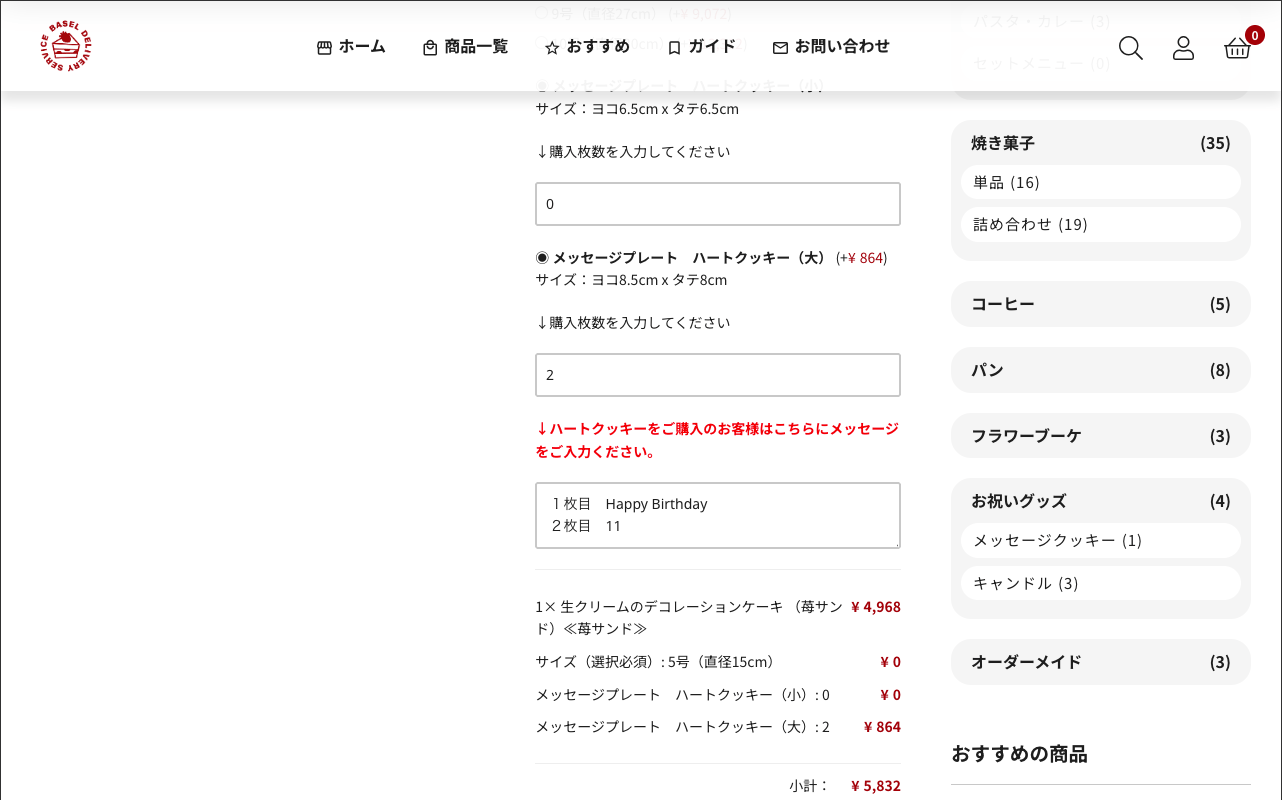This screenshot has height=800, width=1282.
Task: Click the quantity field showing 0
Action: pos(717,204)
